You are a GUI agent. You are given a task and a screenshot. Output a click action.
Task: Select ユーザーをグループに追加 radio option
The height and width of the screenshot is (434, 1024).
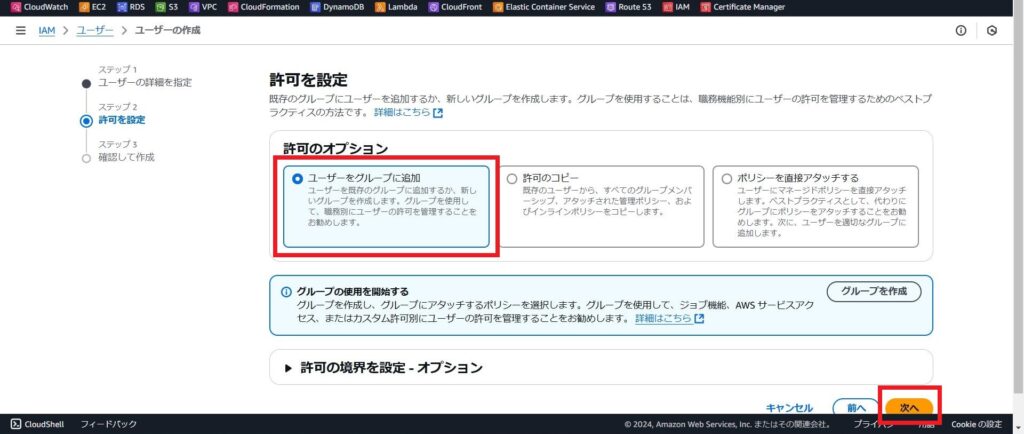pyautogui.click(x=296, y=179)
